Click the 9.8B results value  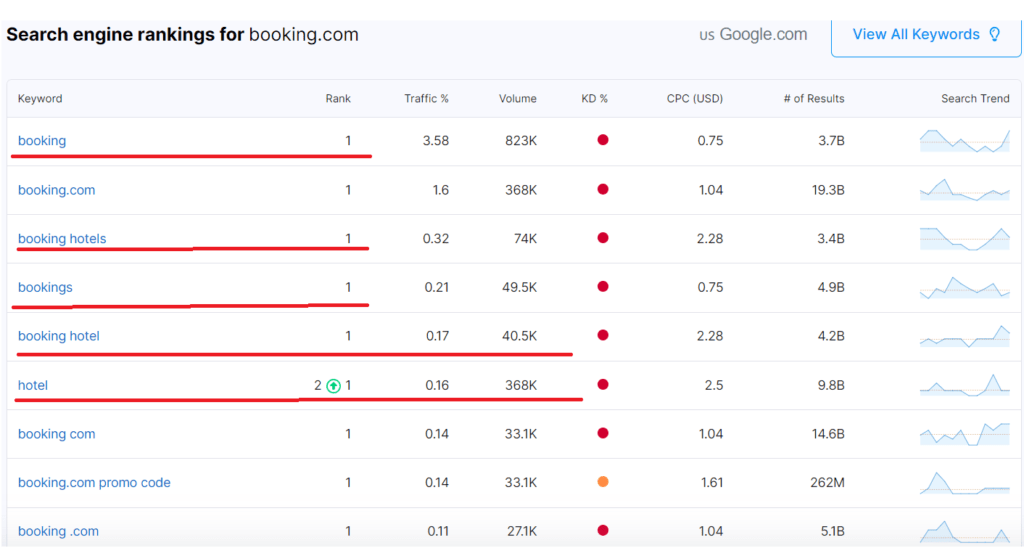(831, 385)
